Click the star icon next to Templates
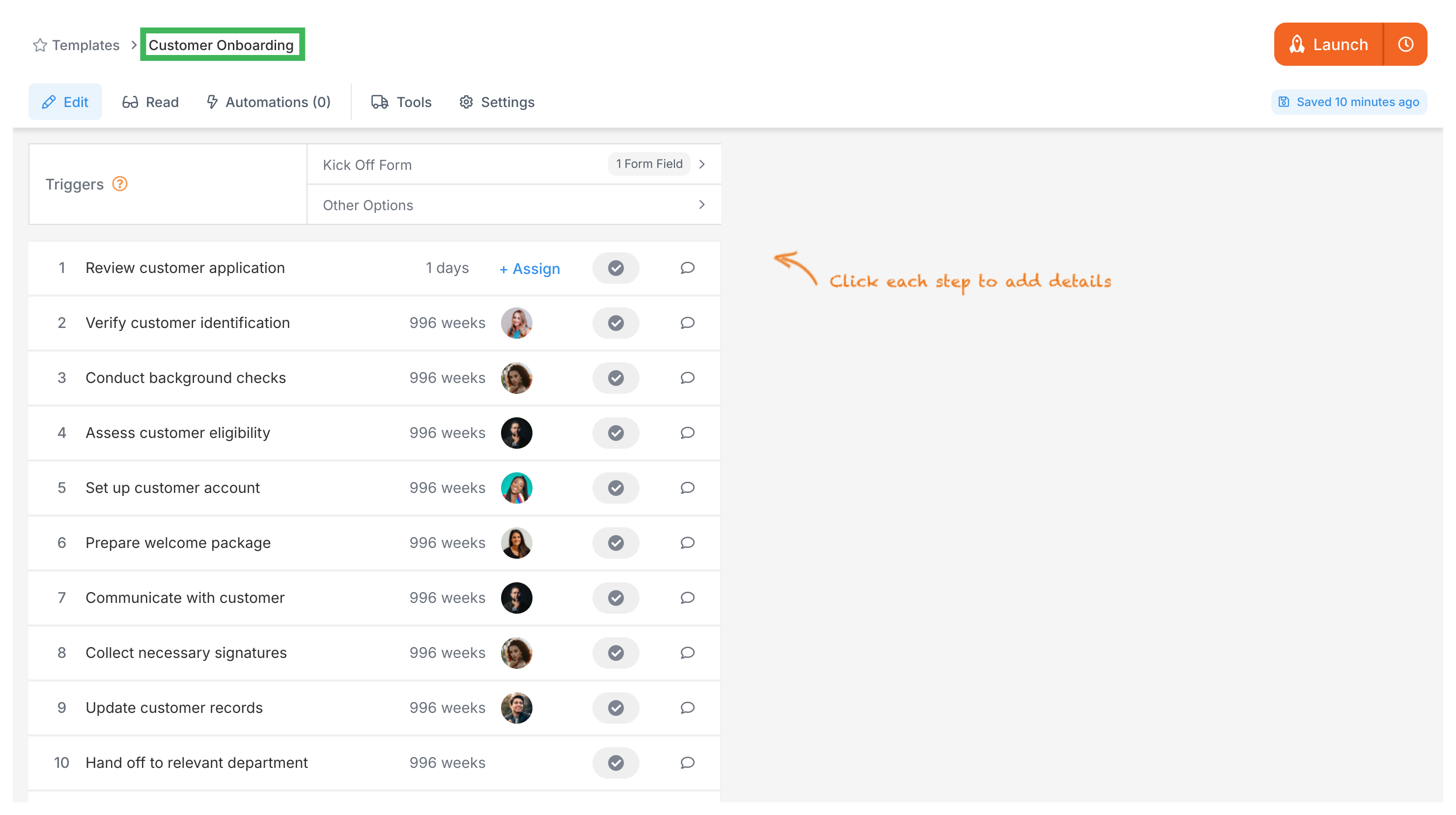This screenshot has width=1456, height=815. pos(37,45)
